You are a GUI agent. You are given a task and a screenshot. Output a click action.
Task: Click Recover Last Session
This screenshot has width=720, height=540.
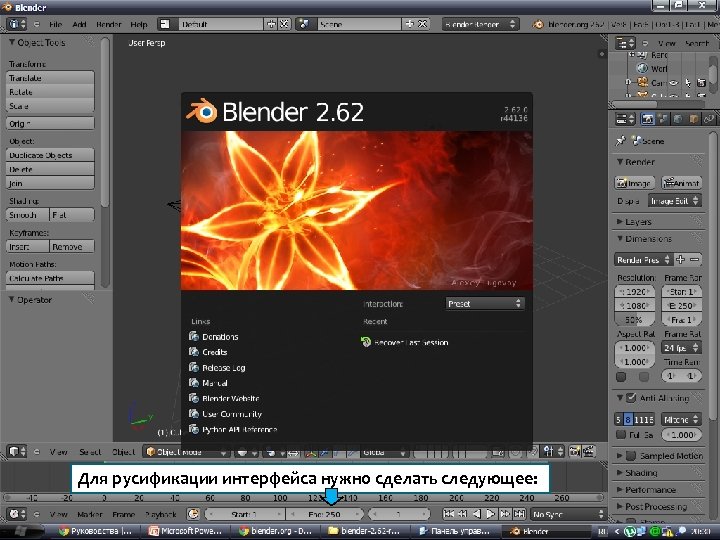point(405,342)
